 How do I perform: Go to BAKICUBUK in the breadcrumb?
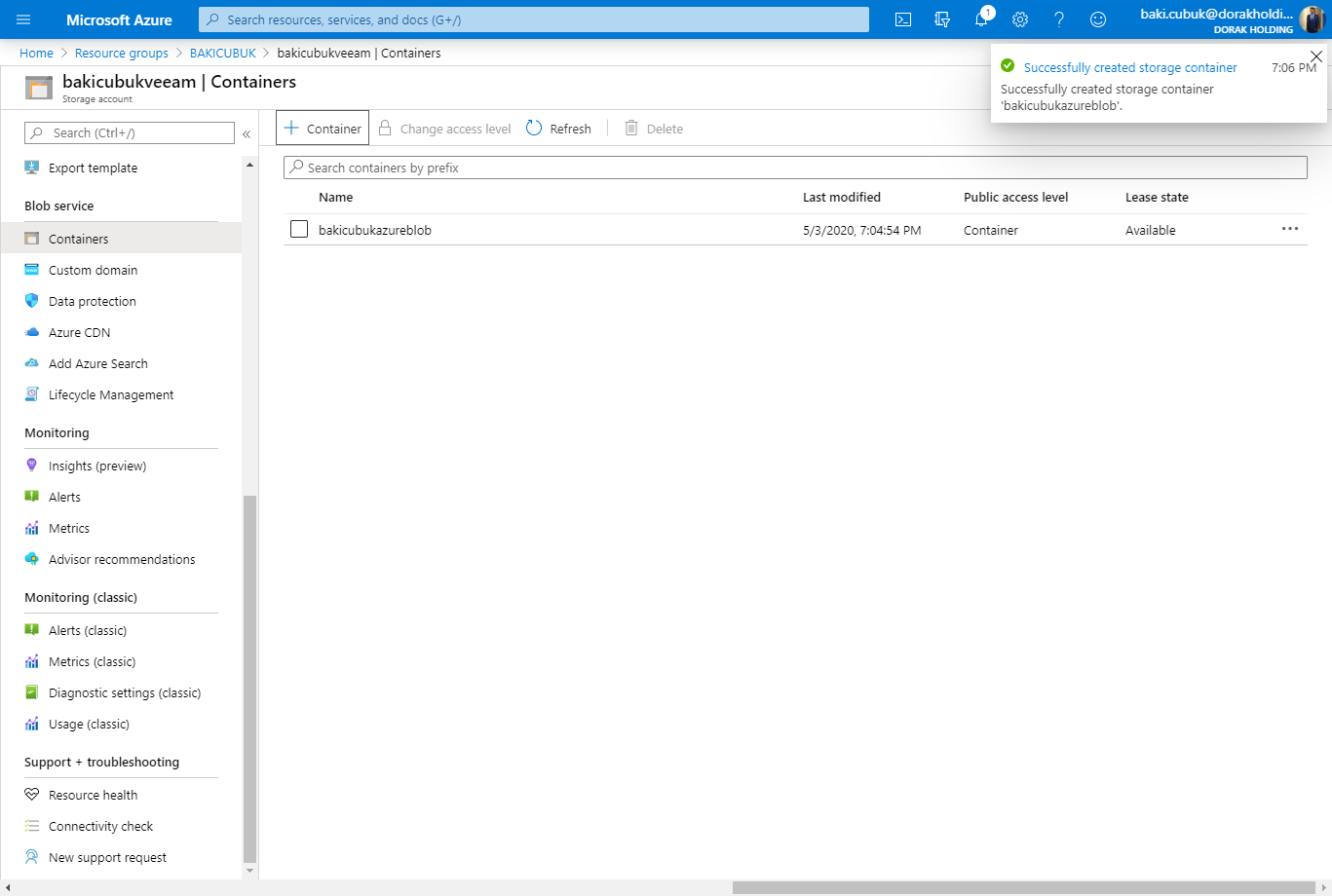(x=223, y=53)
